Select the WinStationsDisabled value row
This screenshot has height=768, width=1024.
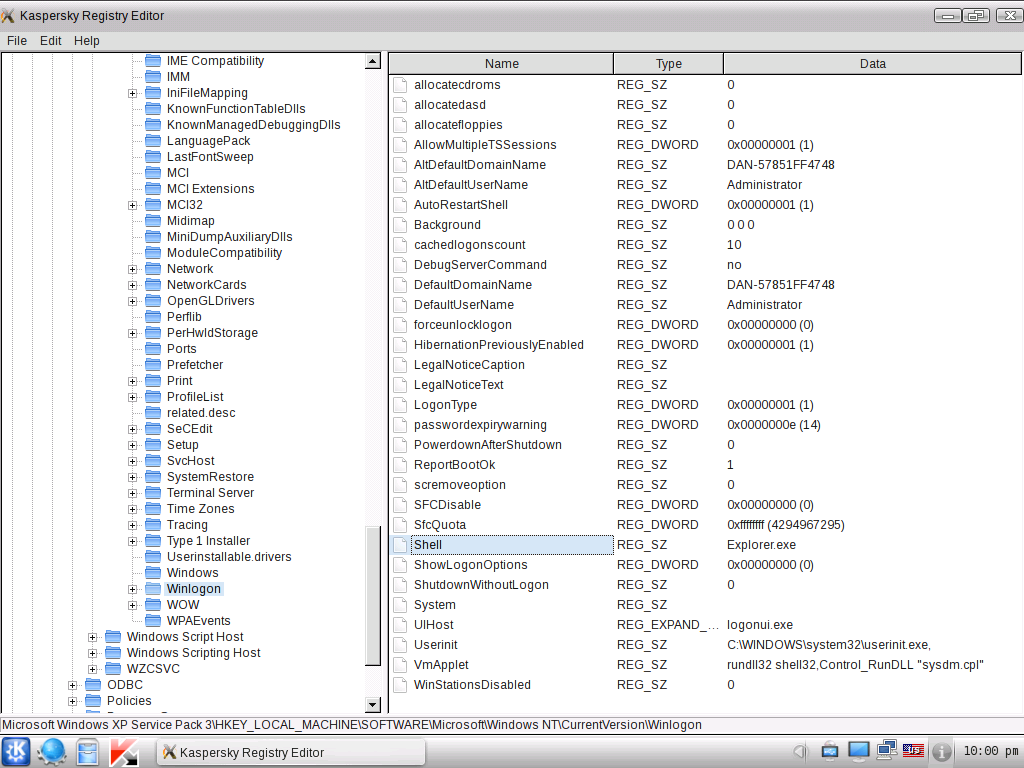[705, 684]
